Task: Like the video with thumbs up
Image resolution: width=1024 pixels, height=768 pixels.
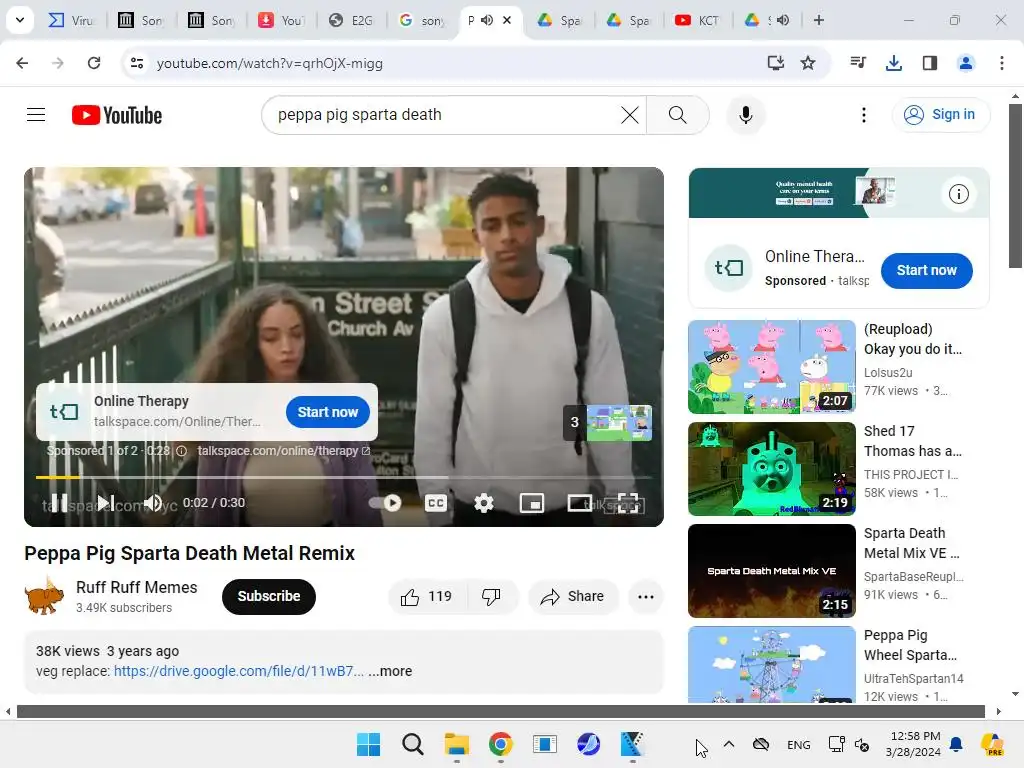Action: (427, 596)
